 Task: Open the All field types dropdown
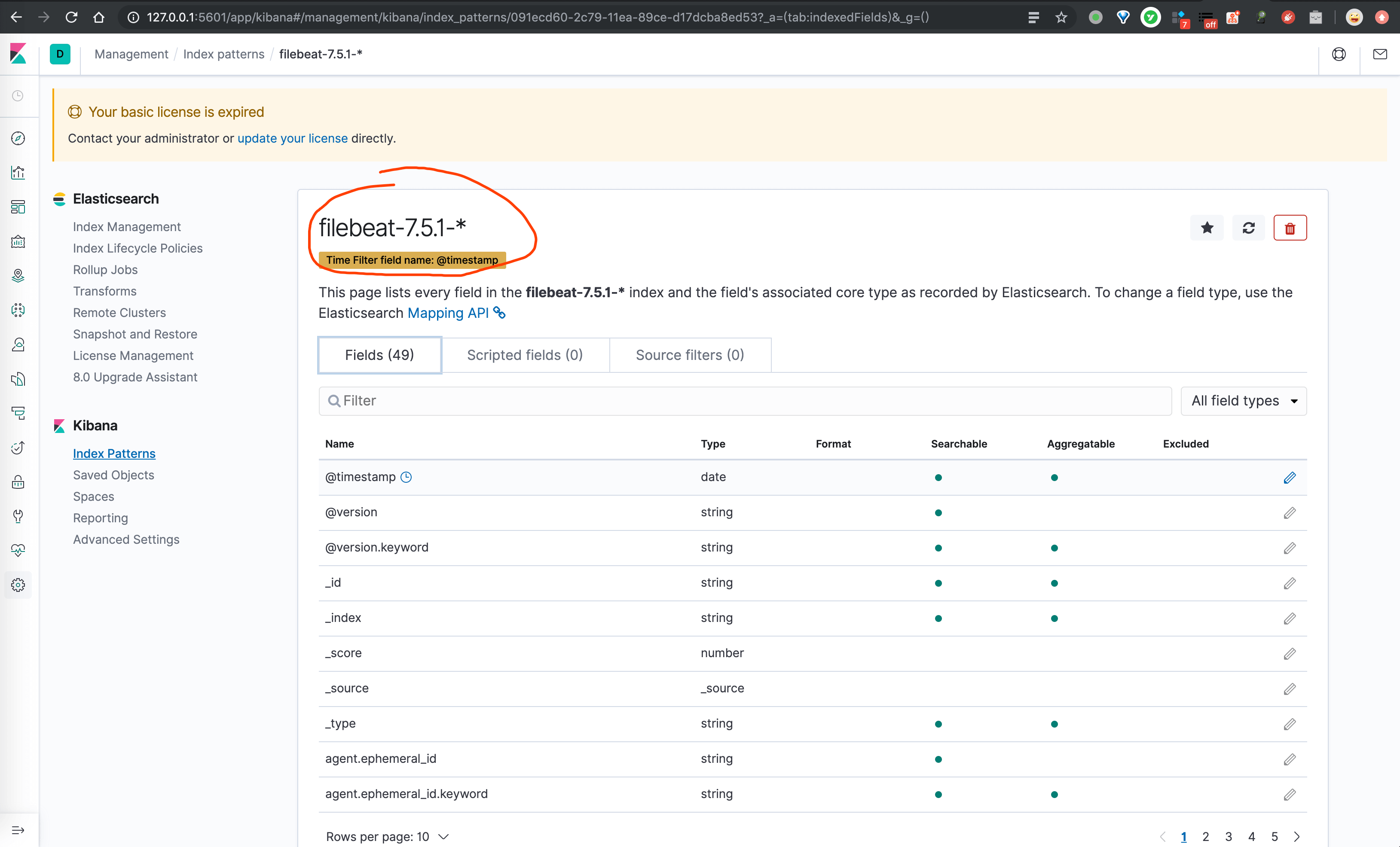click(x=1243, y=400)
